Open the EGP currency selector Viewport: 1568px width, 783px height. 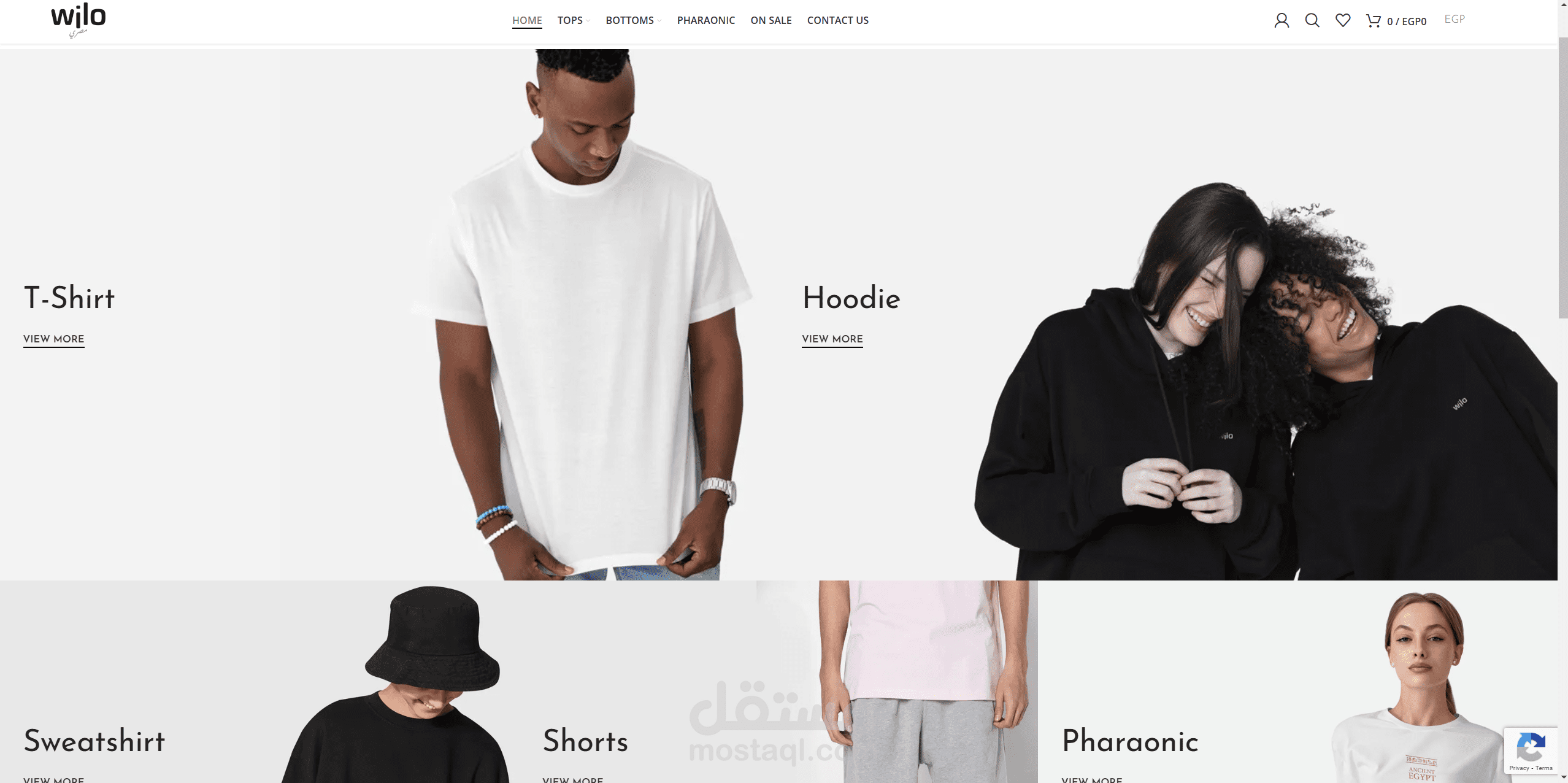(1455, 19)
